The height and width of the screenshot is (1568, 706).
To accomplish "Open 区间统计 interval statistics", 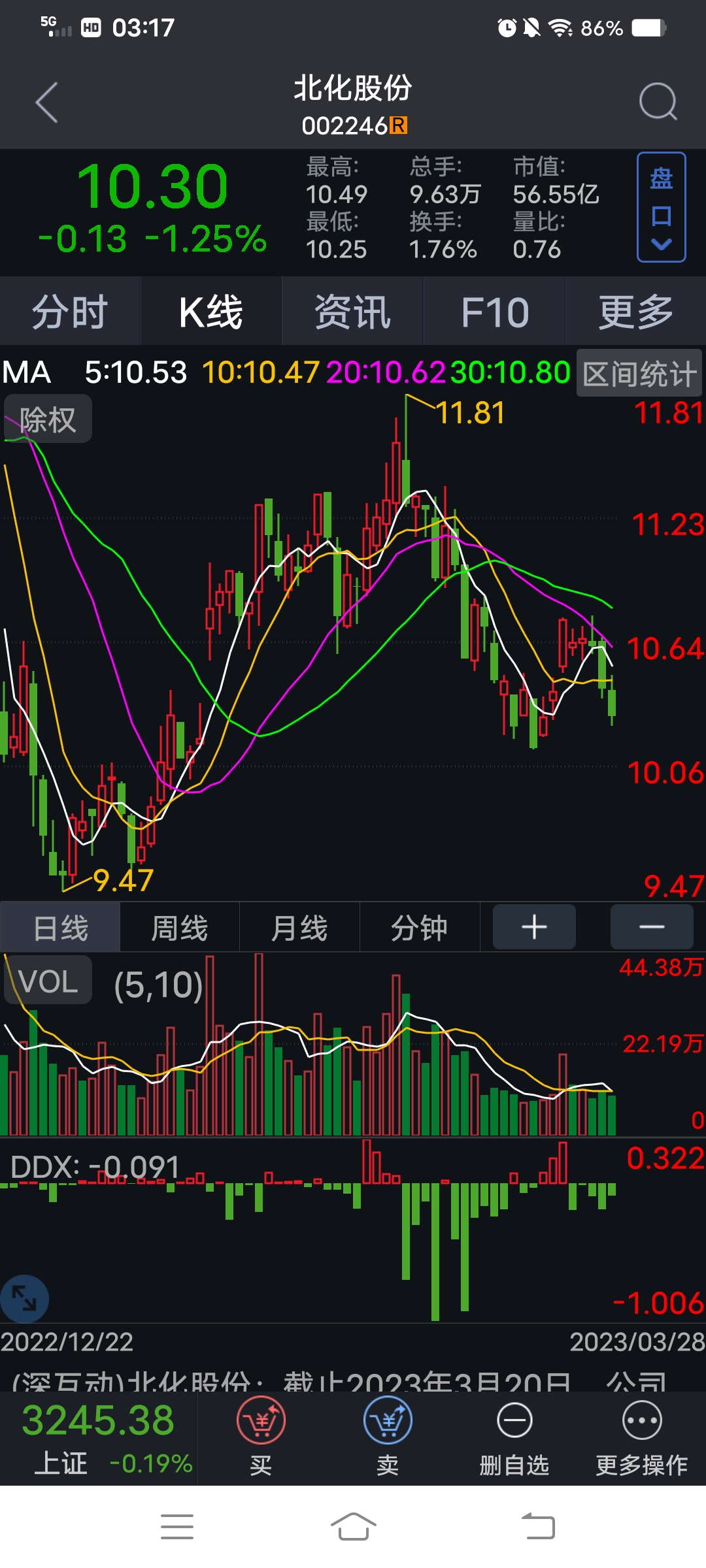I will coord(639,374).
